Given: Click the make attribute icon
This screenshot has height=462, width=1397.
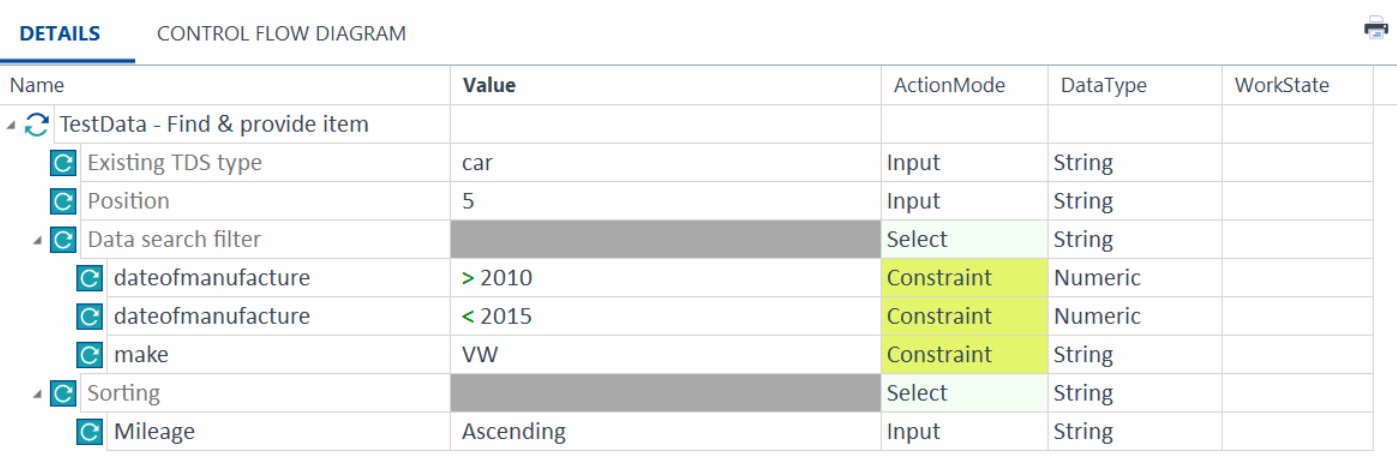Looking at the screenshot, I should [x=90, y=355].
